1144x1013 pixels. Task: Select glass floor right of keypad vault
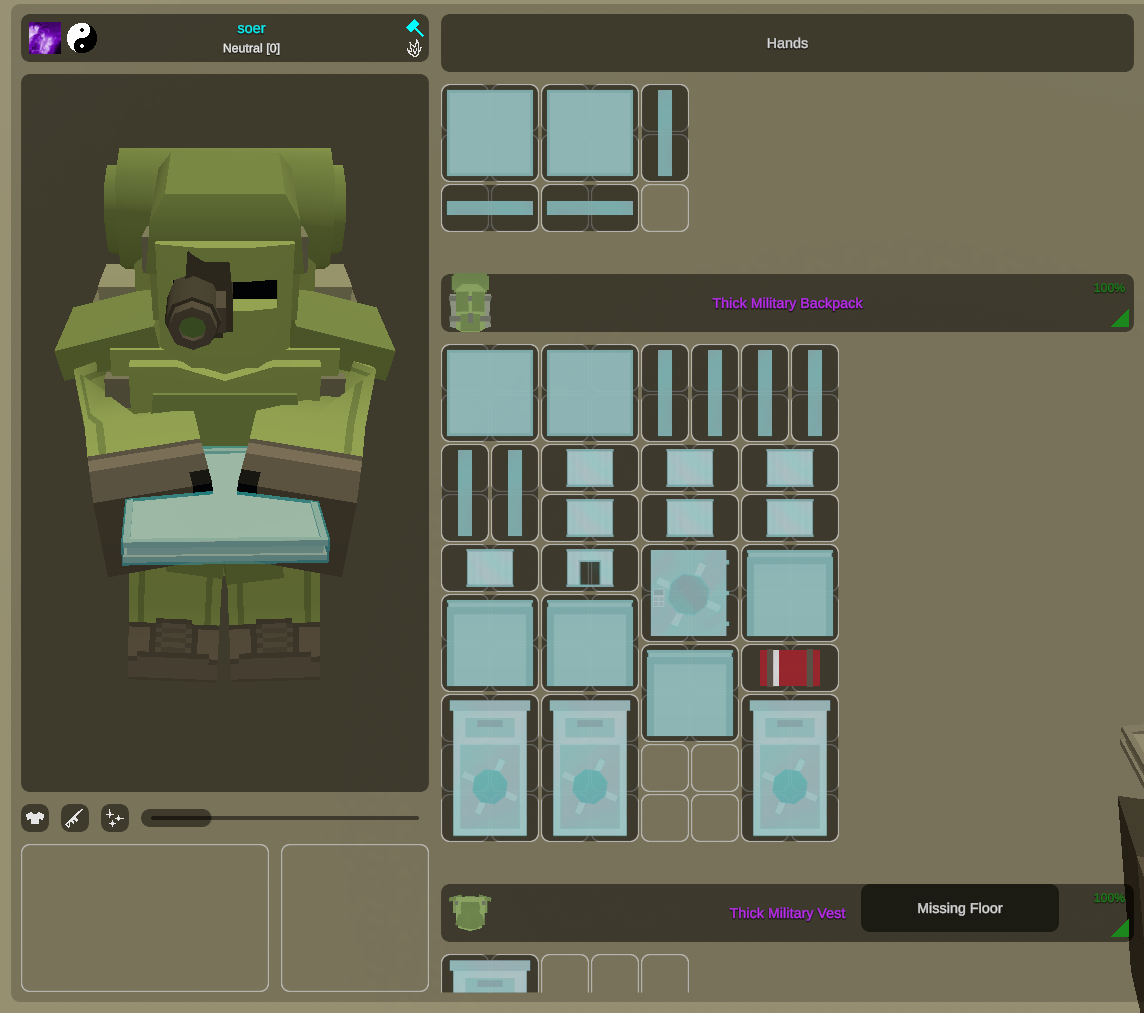coord(789,593)
